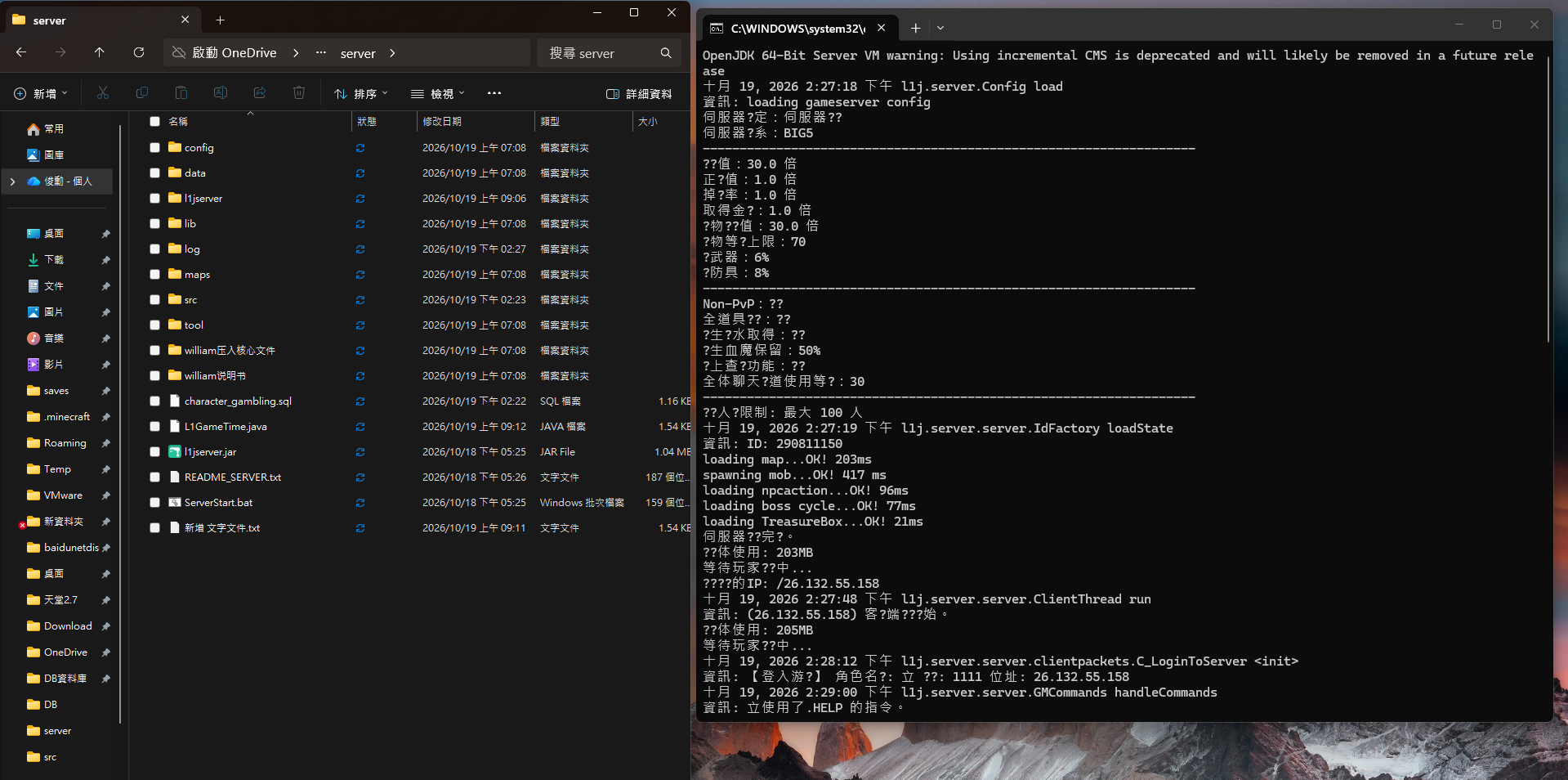Image resolution: width=1568 pixels, height=780 pixels.
Task: Click the Delete trash icon in Explorer toolbar
Action: 299,93
